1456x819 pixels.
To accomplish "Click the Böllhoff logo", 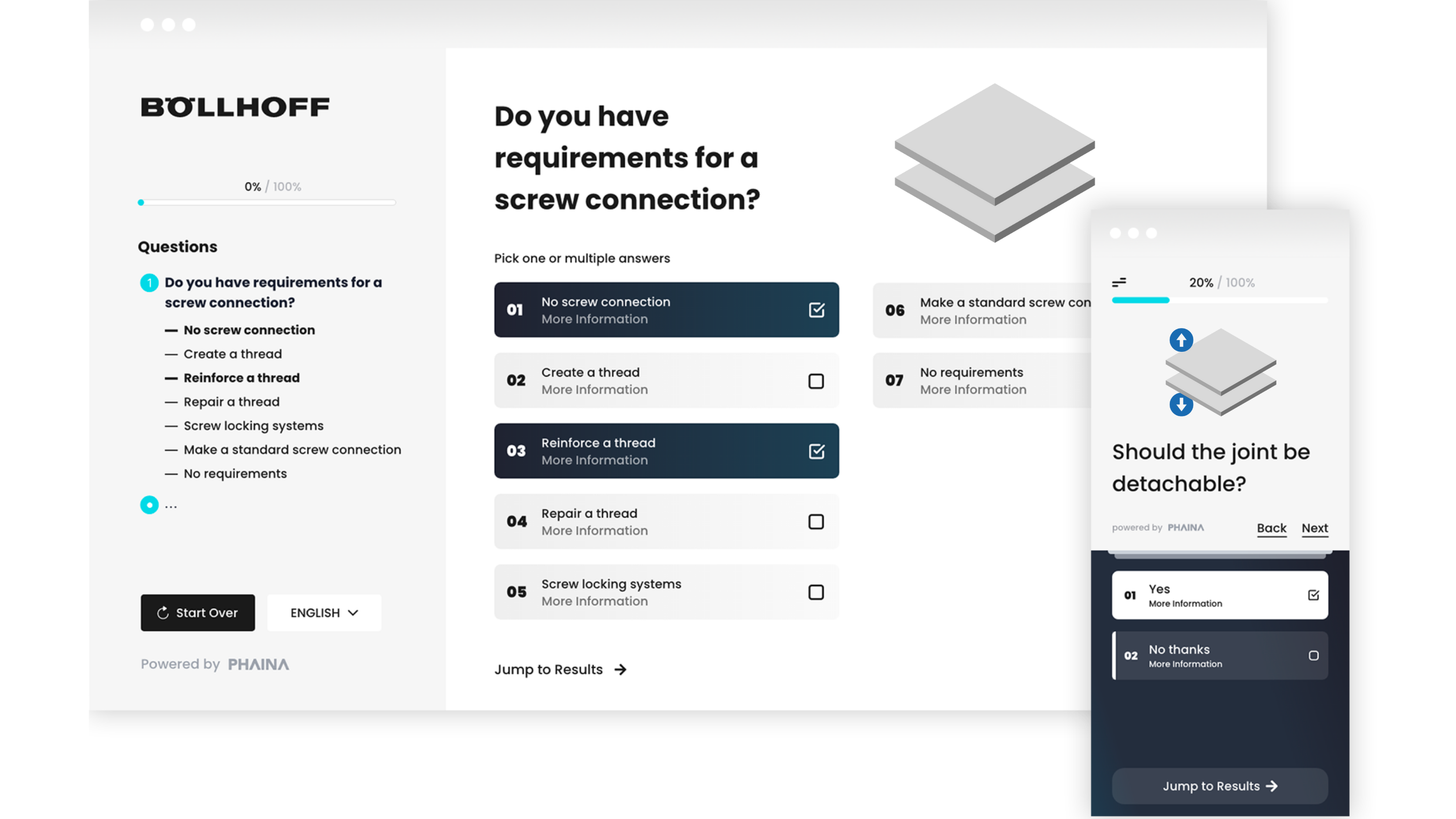I will [235, 107].
